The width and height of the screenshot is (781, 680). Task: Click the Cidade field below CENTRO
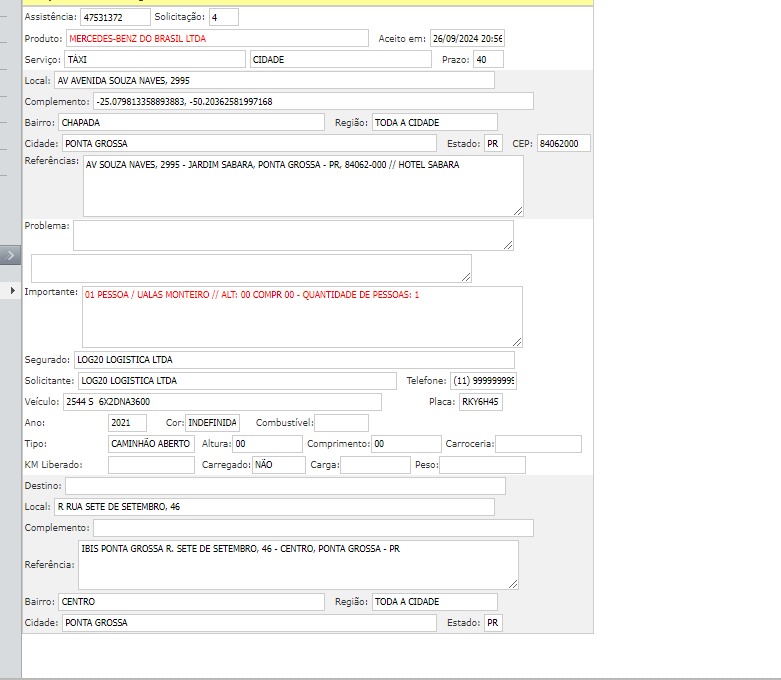pyautogui.click(x=249, y=622)
